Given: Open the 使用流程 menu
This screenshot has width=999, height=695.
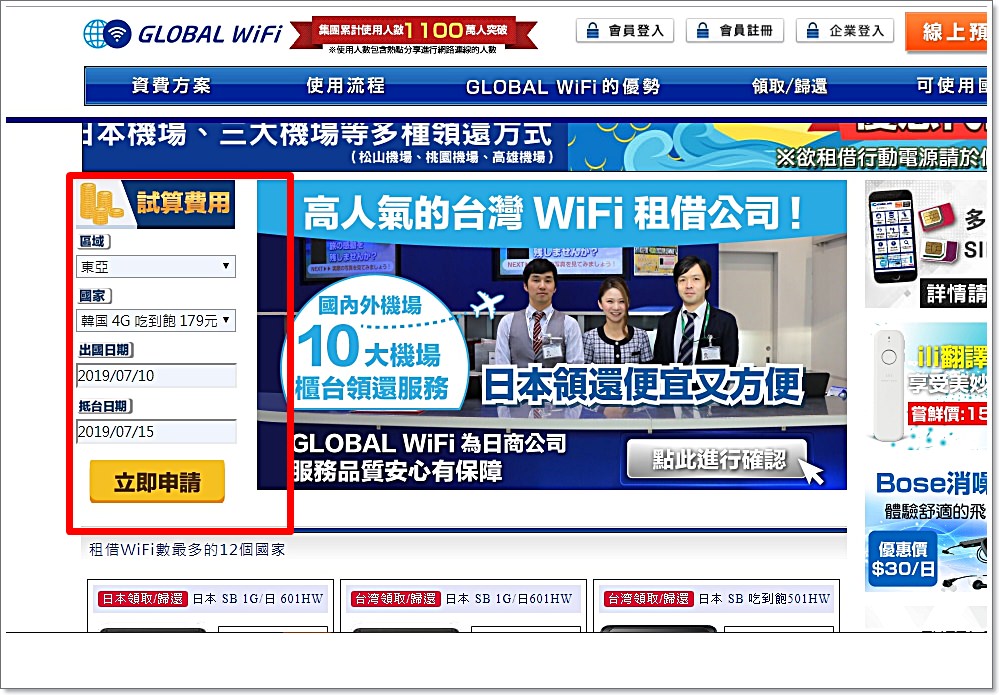Looking at the screenshot, I should [346, 86].
